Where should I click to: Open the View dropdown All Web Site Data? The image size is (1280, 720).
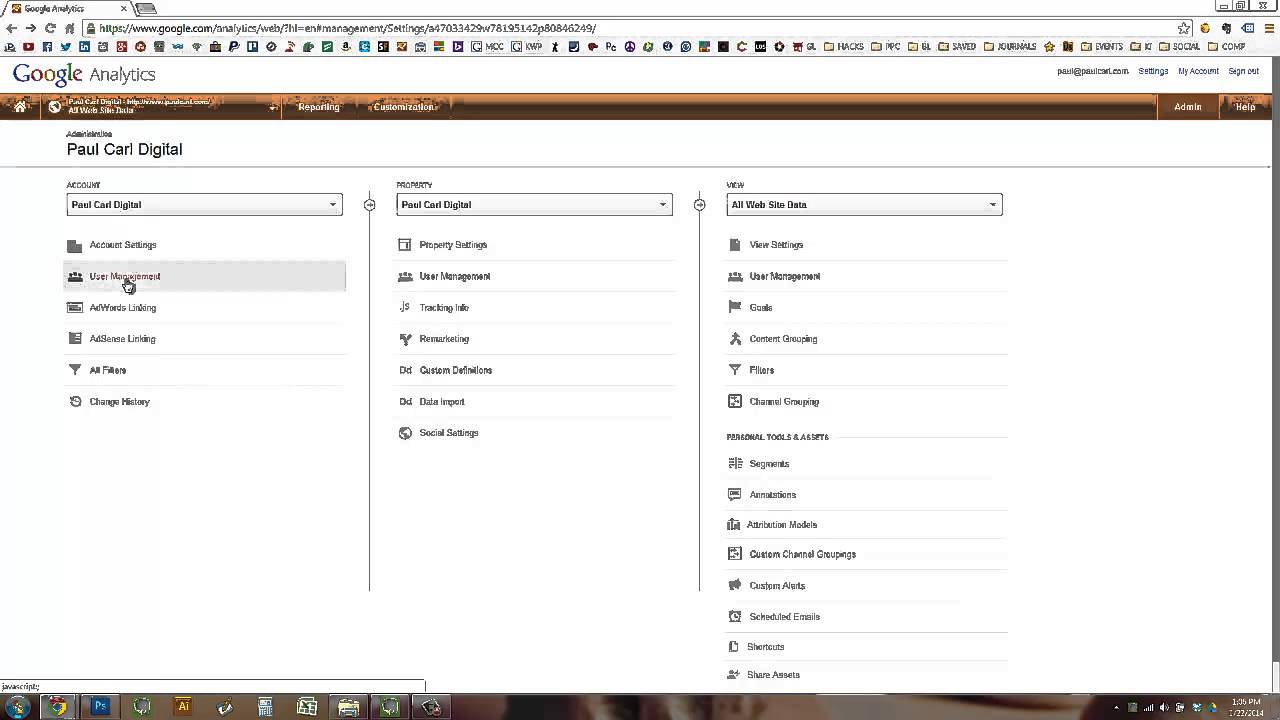[864, 205]
